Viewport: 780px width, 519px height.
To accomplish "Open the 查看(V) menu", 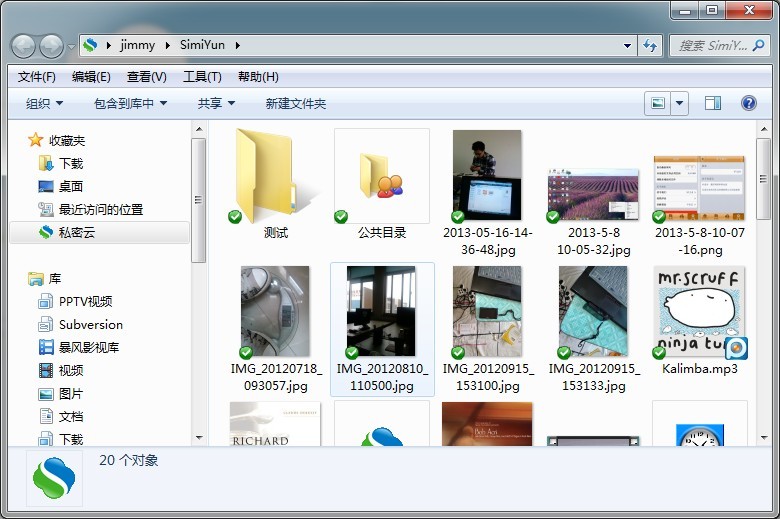I will click(x=147, y=77).
